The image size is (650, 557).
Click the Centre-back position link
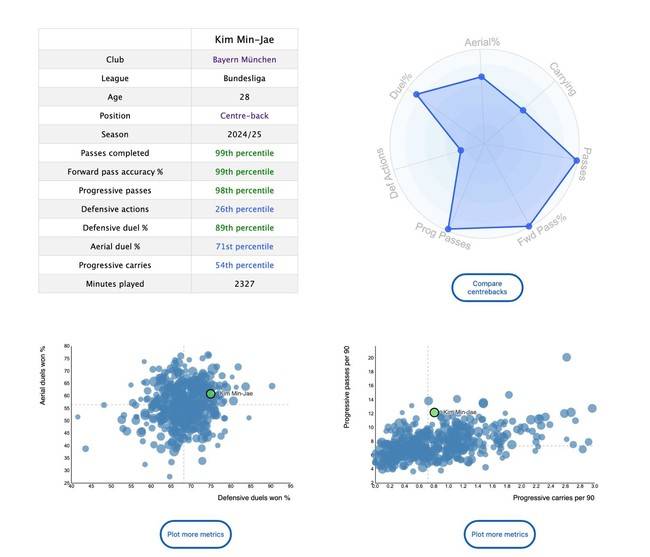pyautogui.click(x=244, y=116)
